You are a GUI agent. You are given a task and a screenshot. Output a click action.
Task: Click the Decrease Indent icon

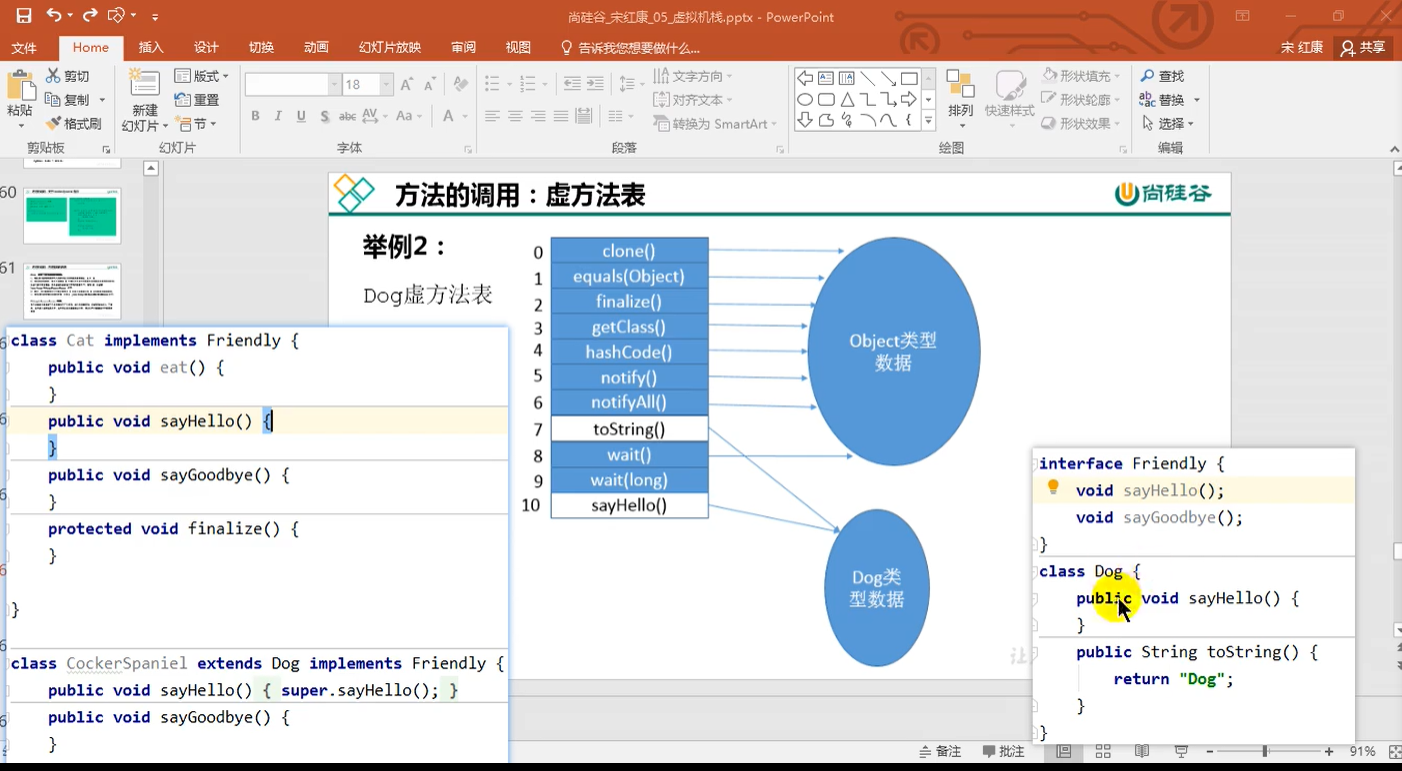coord(572,84)
